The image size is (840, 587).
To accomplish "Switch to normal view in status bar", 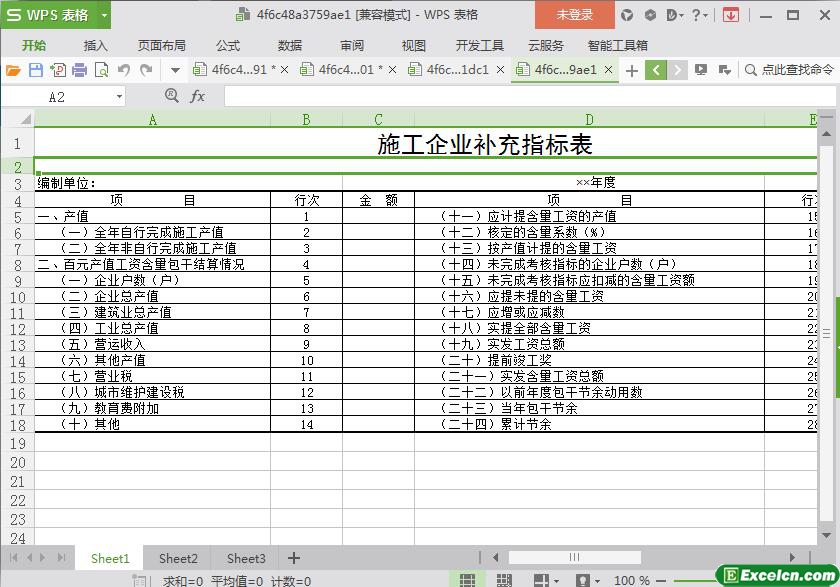I will [x=468, y=580].
